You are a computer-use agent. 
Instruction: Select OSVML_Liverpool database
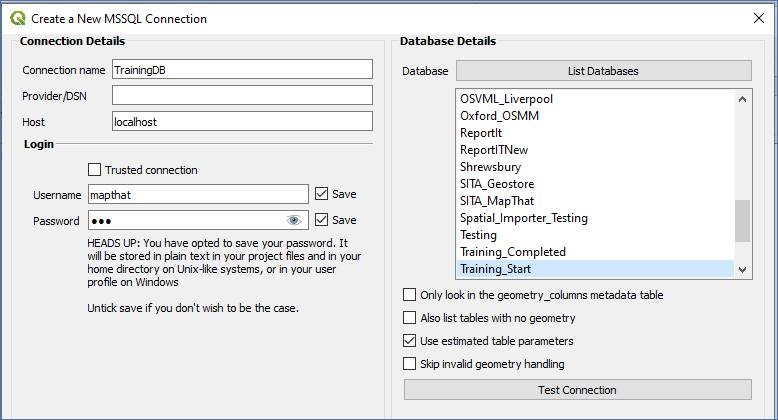coord(594,99)
